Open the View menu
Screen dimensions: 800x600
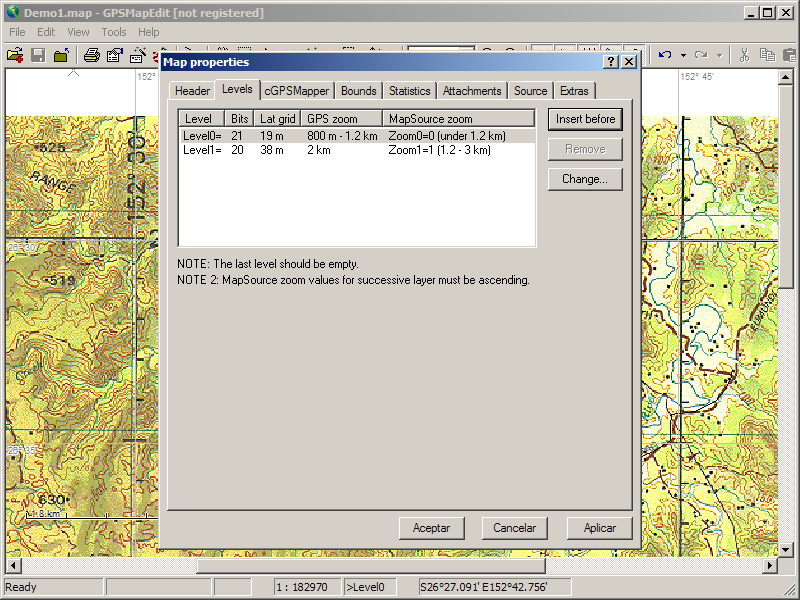[78, 32]
